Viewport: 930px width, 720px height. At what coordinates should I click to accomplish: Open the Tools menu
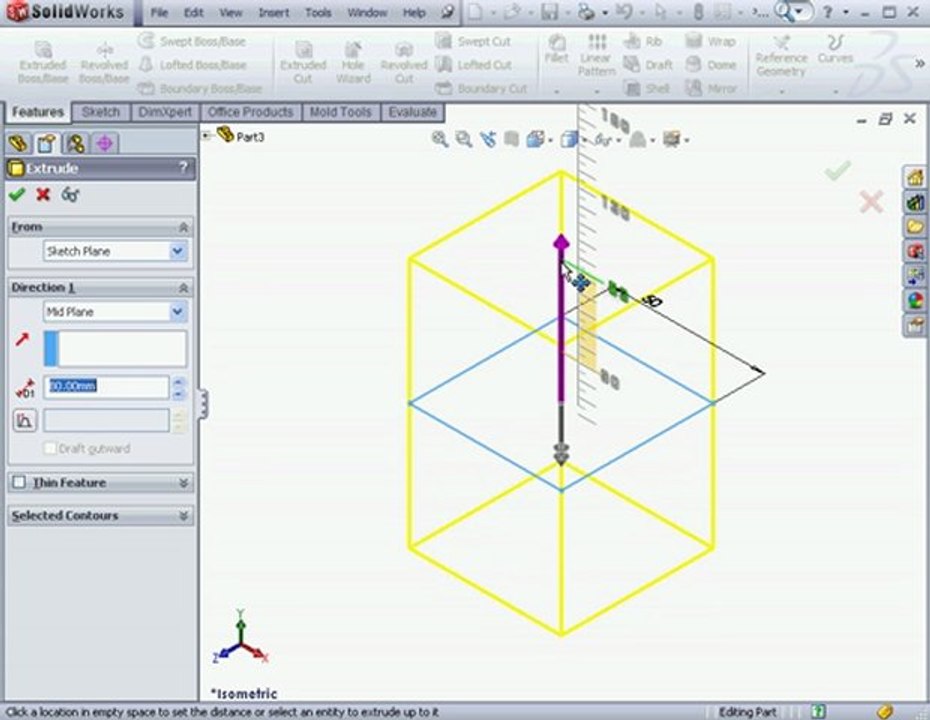[318, 12]
